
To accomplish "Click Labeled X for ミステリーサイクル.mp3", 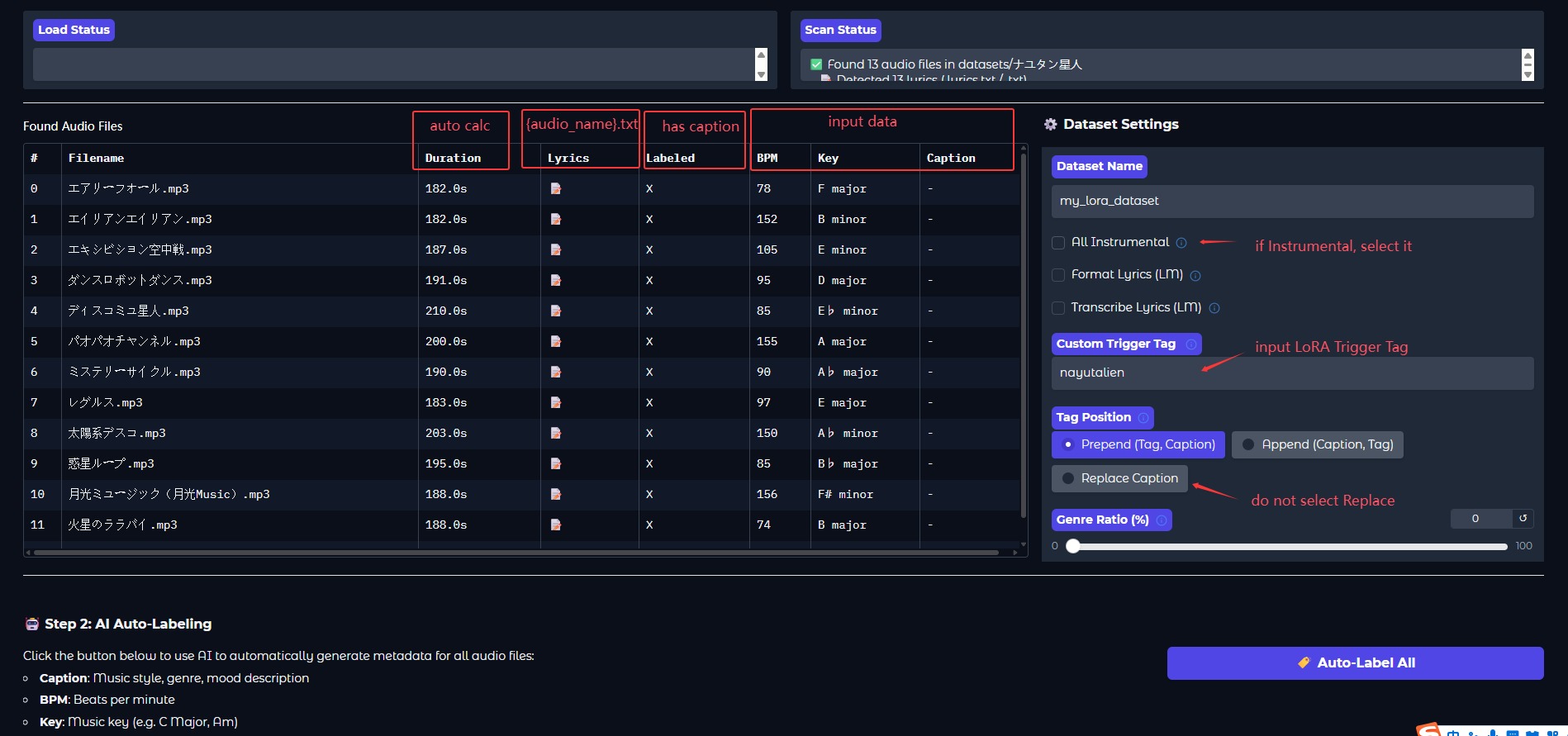I will (649, 373).
